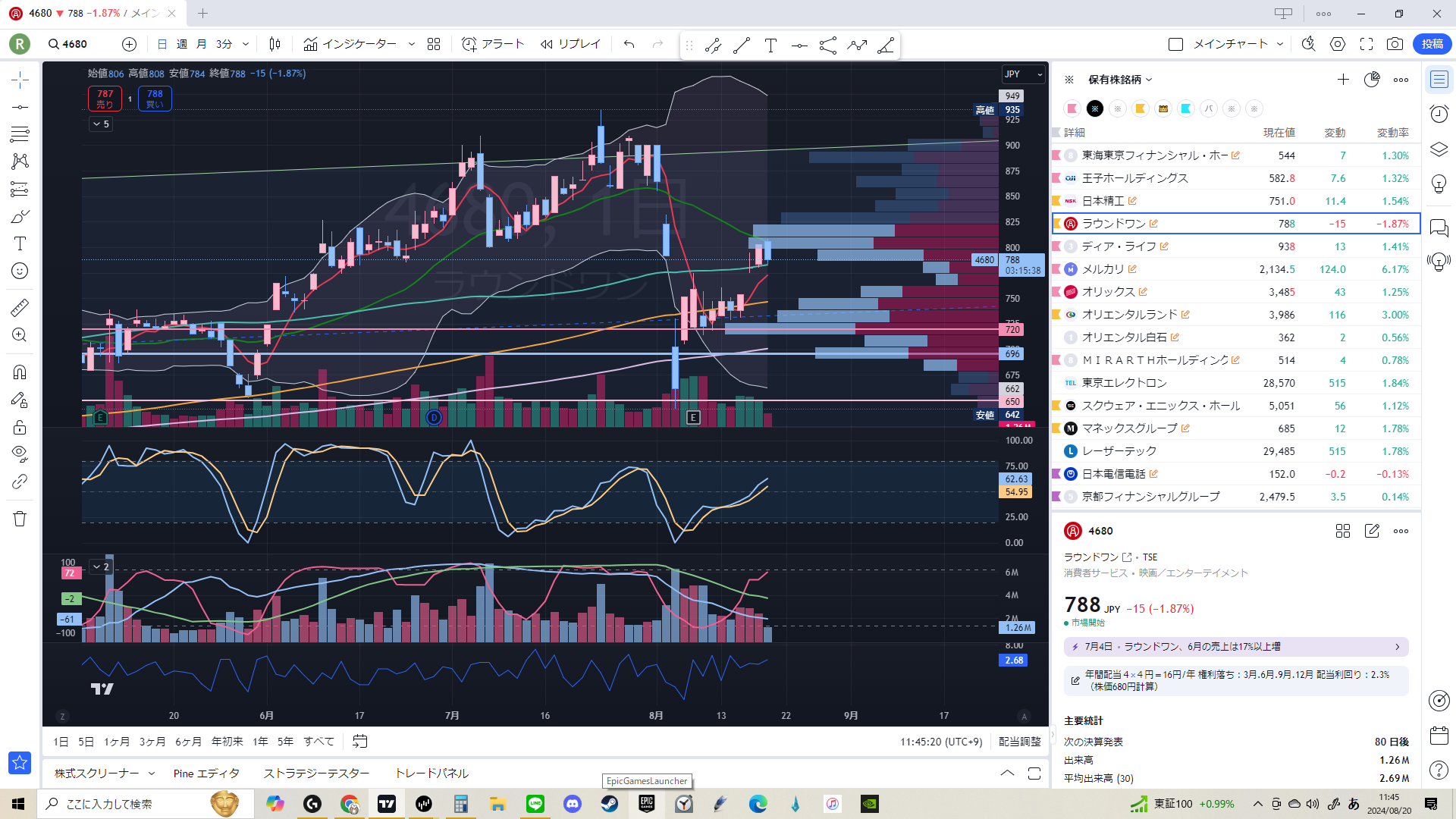Click the blue 投稿 button
Viewport: 1456px width, 819px height.
1432,44
